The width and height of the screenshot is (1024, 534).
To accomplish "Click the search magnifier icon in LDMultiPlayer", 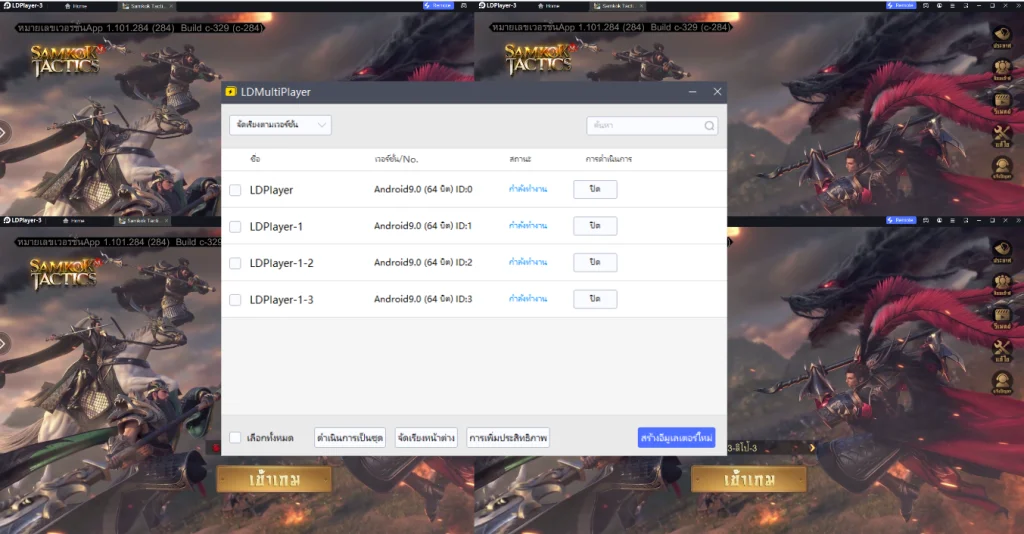I will click(709, 125).
